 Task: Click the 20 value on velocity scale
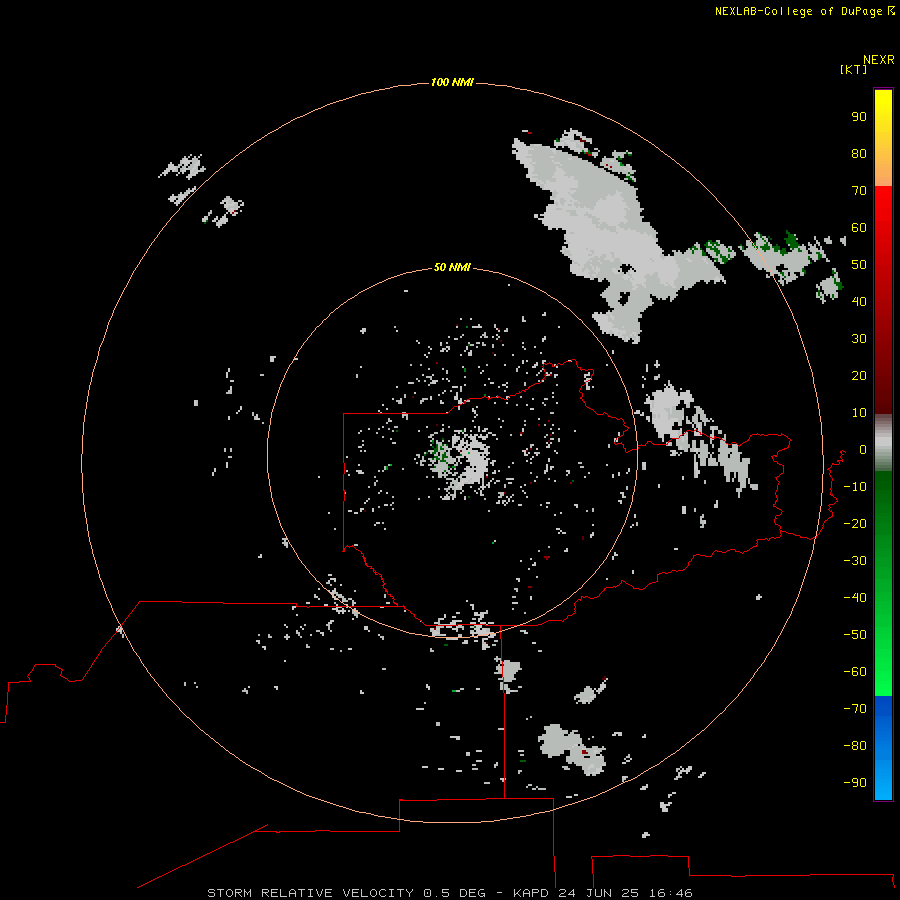pyautogui.click(x=859, y=376)
